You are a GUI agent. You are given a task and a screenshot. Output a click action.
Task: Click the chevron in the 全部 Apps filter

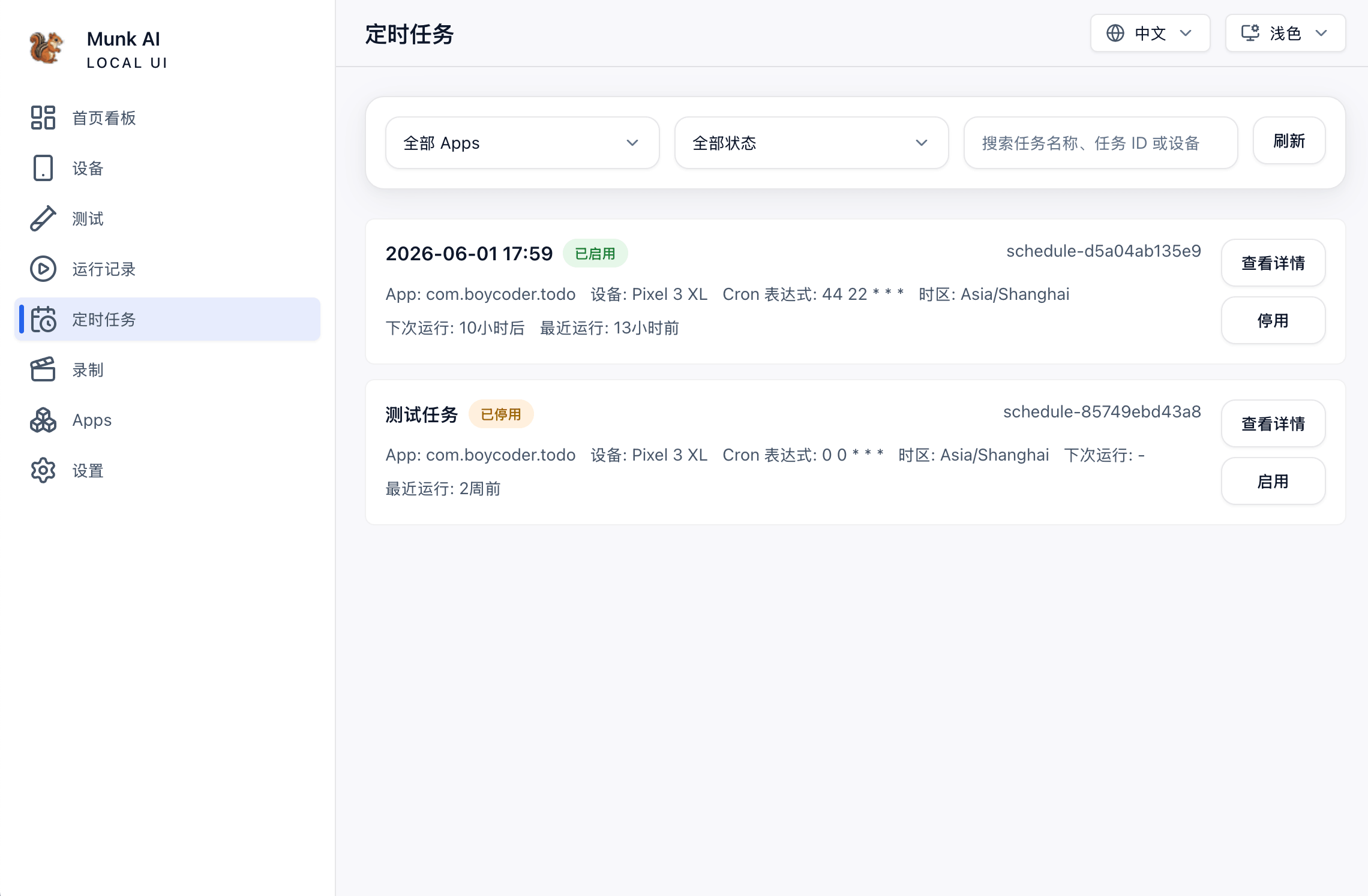click(x=632, y=143)
